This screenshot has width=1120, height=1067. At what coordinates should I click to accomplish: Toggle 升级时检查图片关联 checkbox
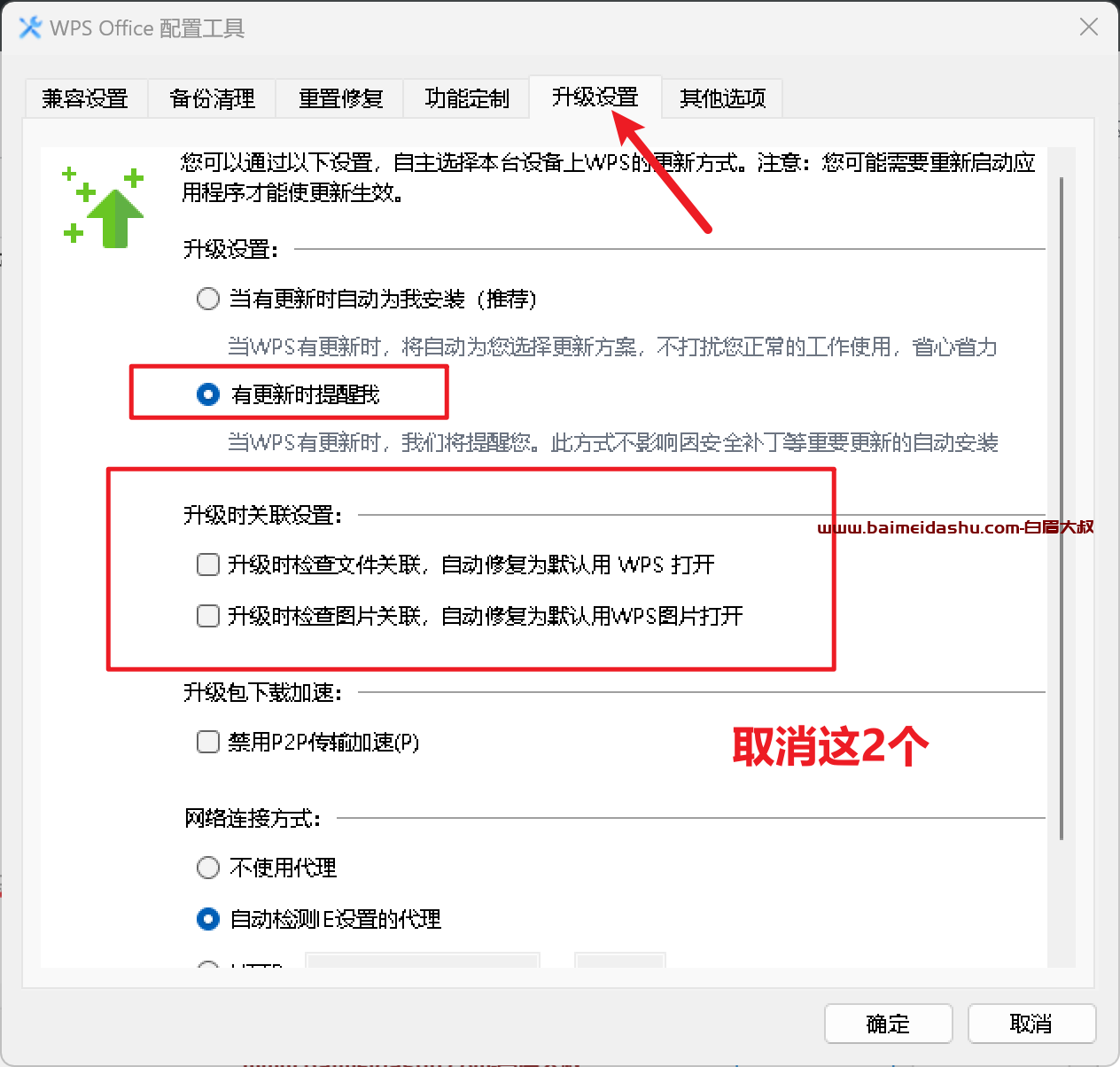coord(208,616)
